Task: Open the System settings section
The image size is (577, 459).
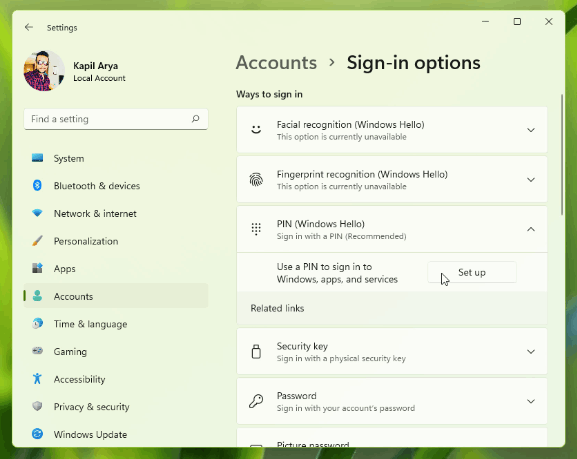Action: (x=116, y=158)
